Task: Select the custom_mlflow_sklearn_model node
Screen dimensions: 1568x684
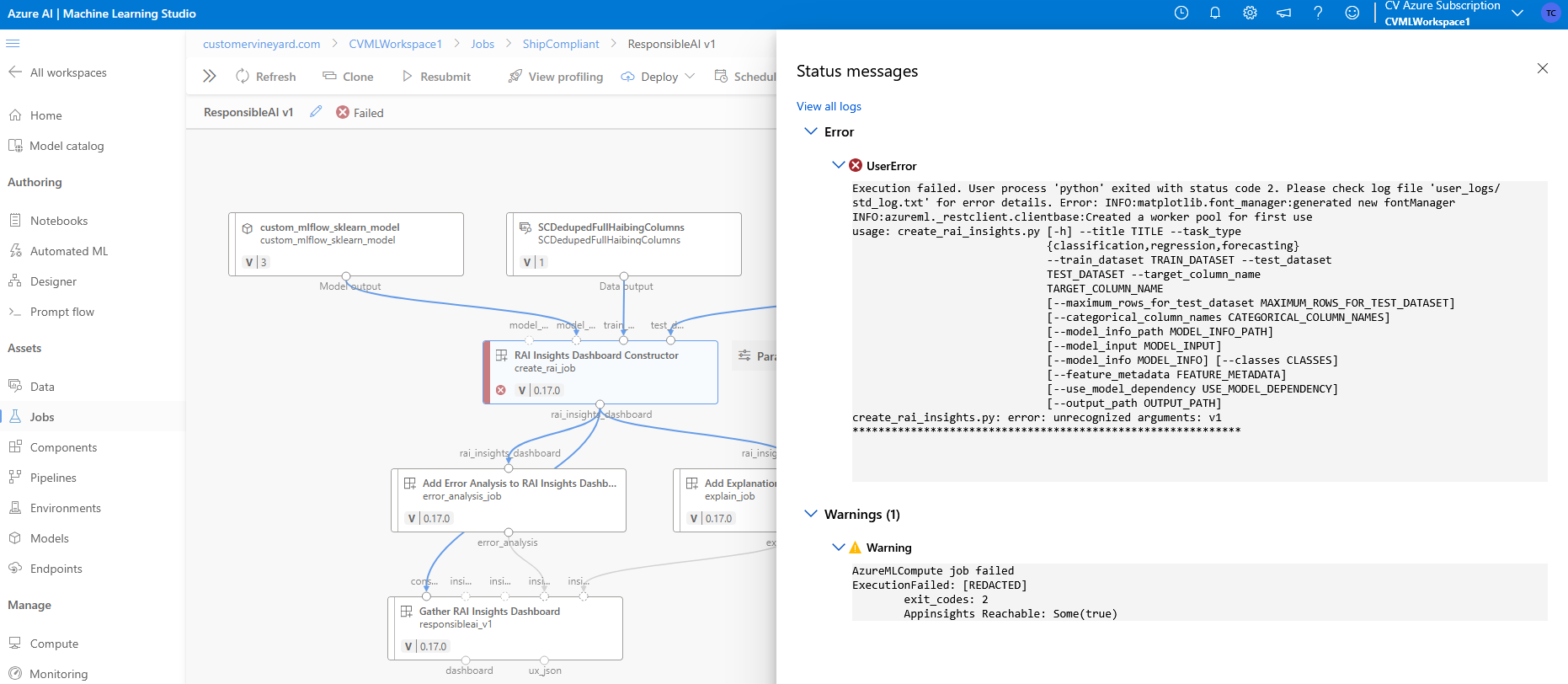Action: 346,244
